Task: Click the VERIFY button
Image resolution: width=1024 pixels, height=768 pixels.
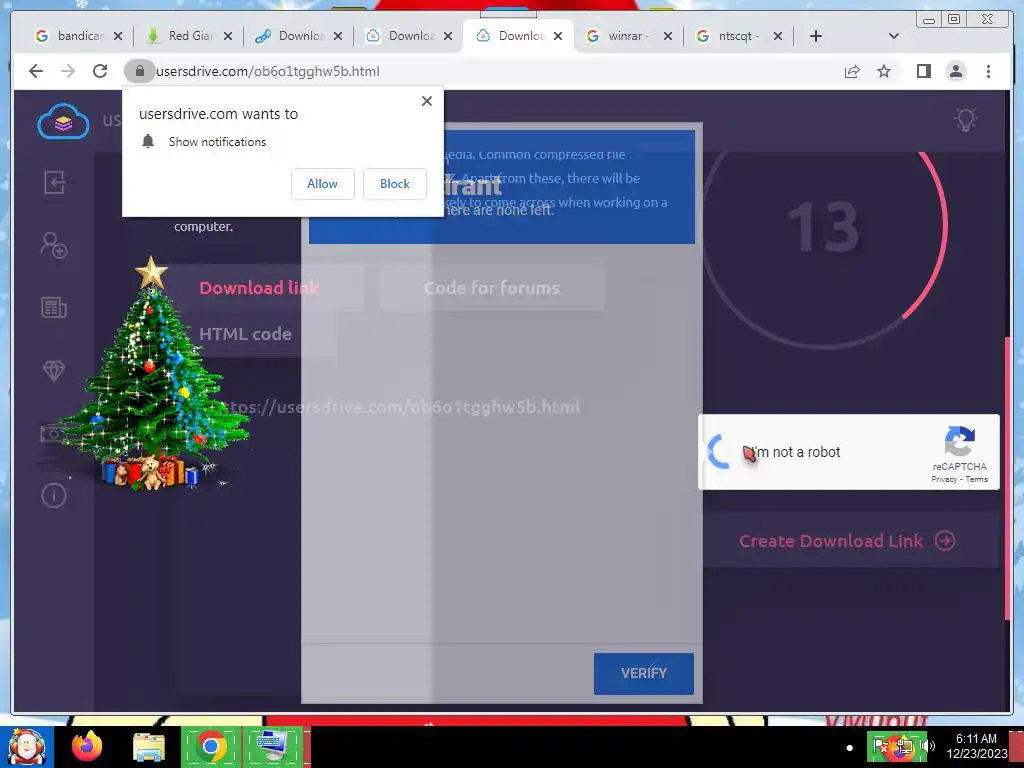Action: coord(644,673)
